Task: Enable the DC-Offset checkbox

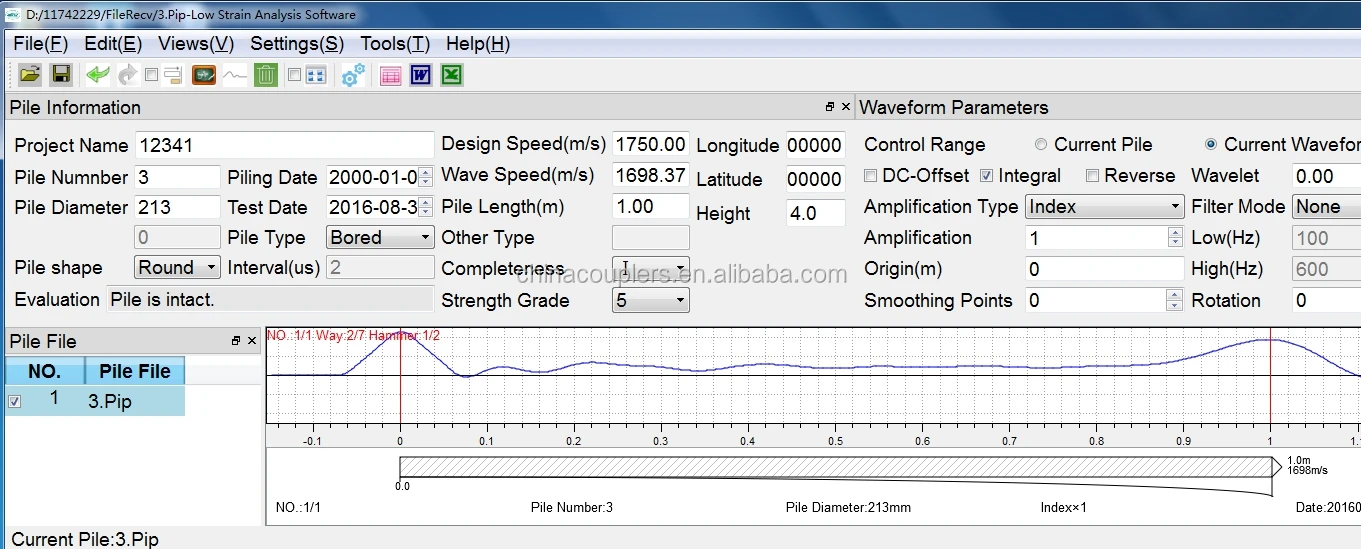Action: (x=871, y=175)
